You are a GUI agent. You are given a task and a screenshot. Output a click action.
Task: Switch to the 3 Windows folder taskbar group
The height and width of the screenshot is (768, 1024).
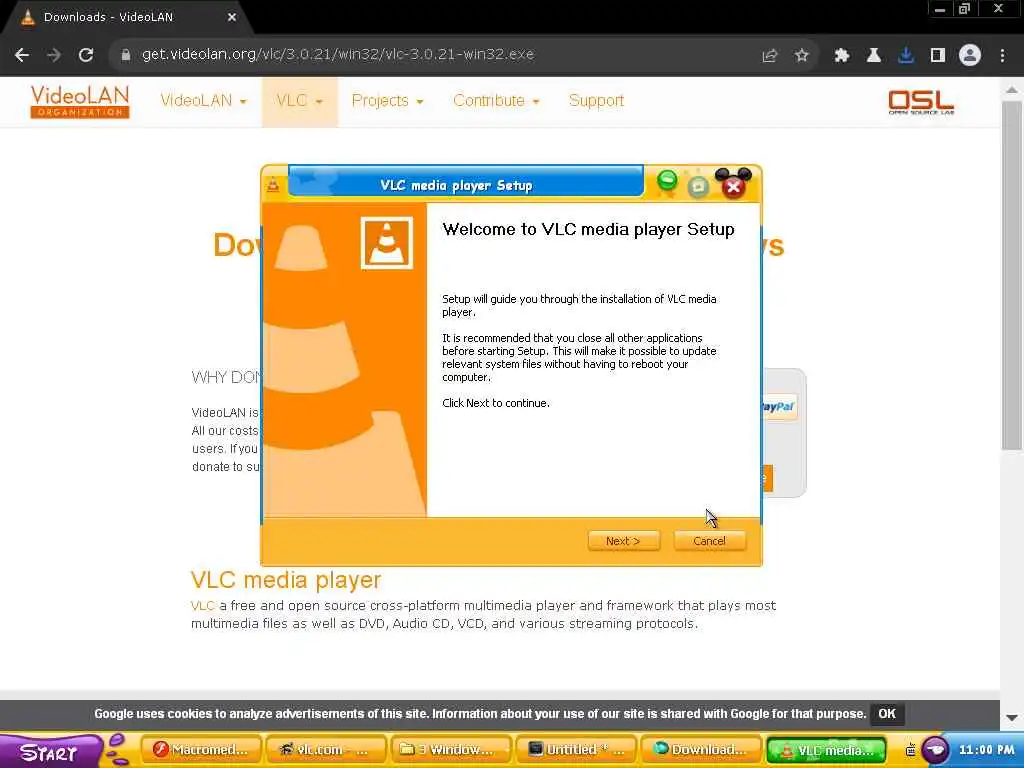(x=450, y=750)
